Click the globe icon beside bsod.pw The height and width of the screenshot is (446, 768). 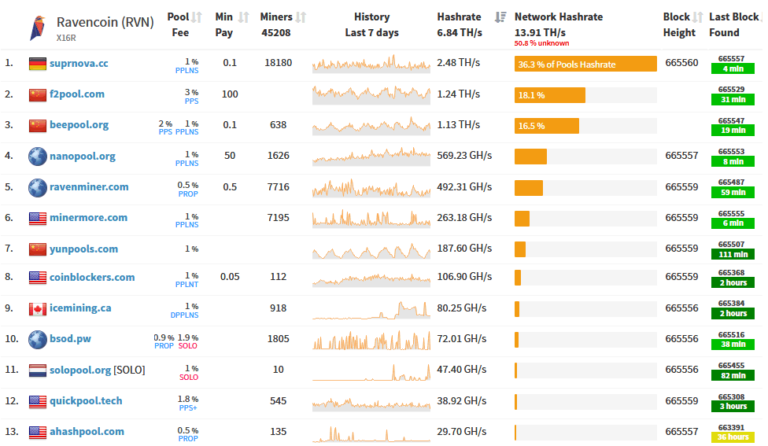[38, 340]
